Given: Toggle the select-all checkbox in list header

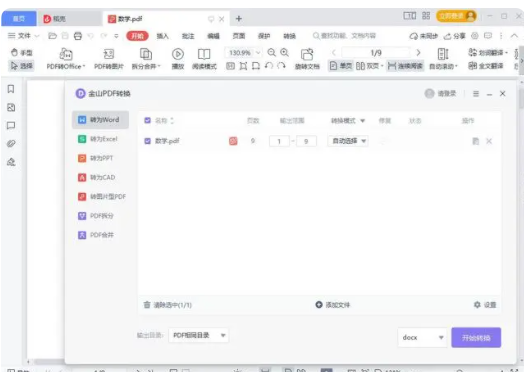Looking at the screenshot, I should click(x=147, y=120).
